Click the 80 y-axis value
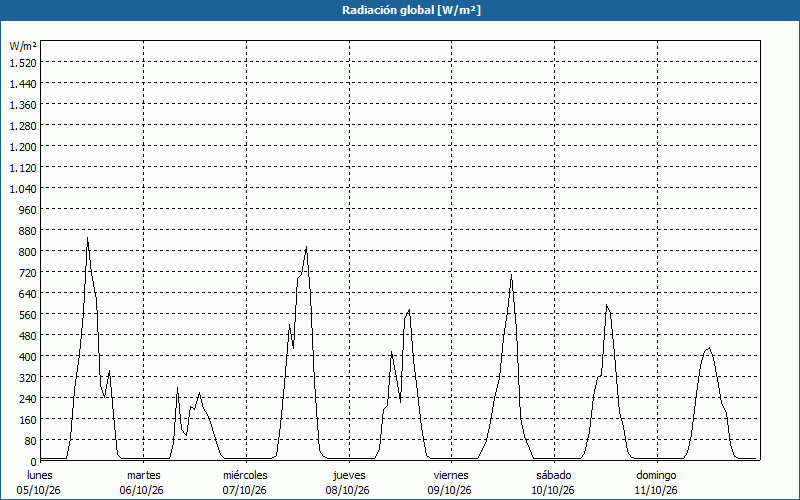 coord(31,441)
